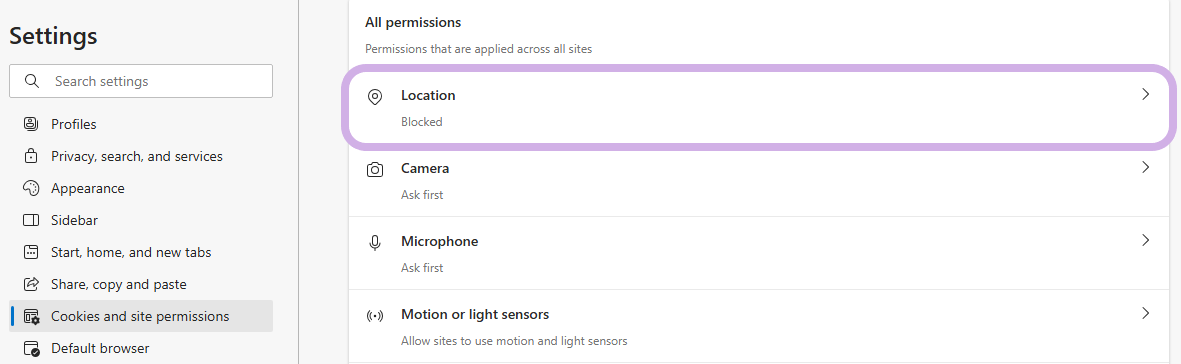Click the Microphone icon
The image size is (1181, 364).
[x=374, y=243]
